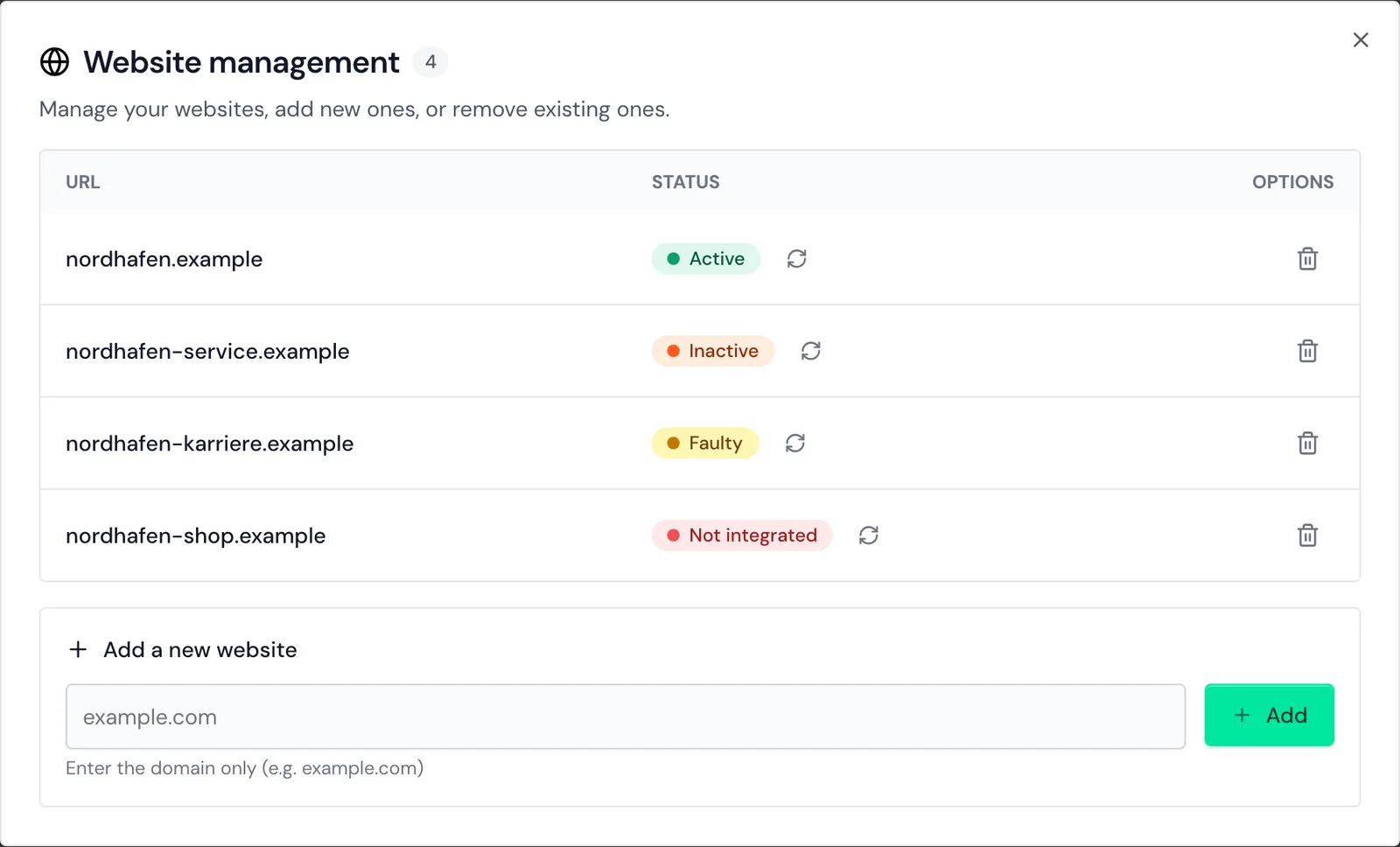Click the website count badge showing 4
This screenshot has height=847, width=1400.
pyautogui.click(x=430, y=62)
